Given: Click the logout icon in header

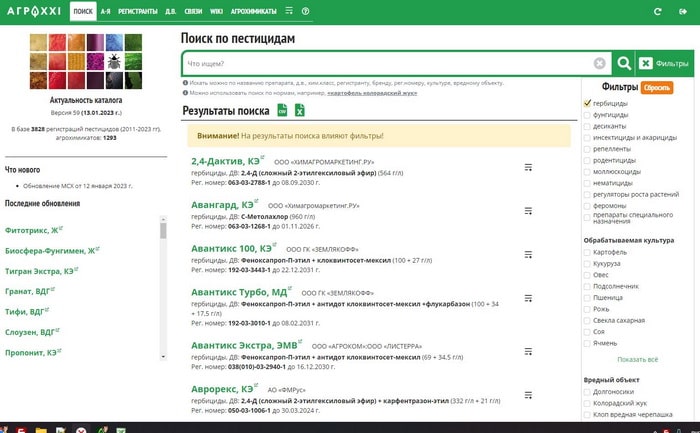Looking at the screenshot, I should tap(683, 11).
